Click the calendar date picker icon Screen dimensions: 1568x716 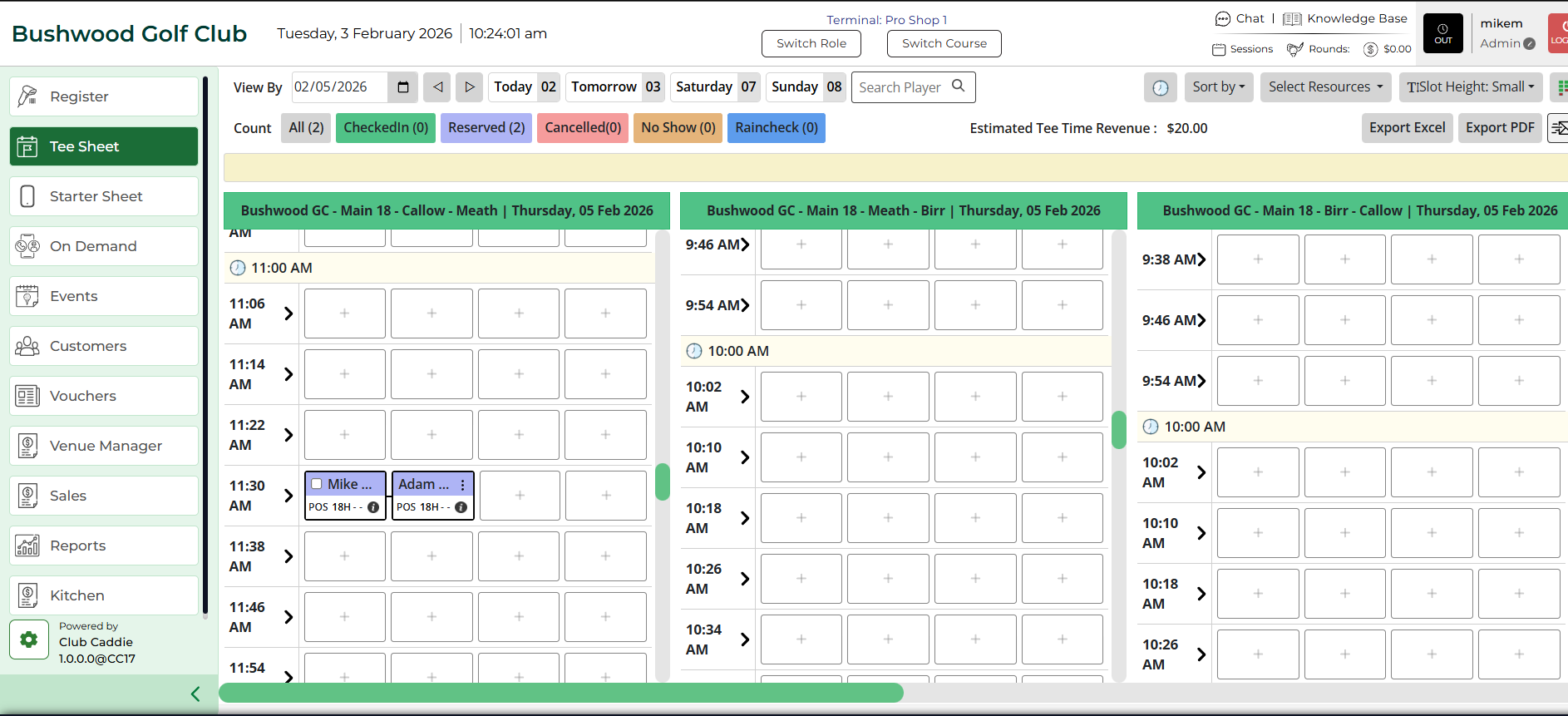403,87
